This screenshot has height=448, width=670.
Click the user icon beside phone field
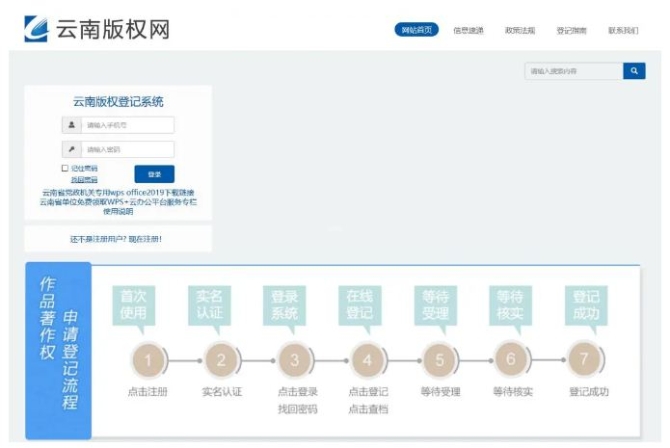tap(71, 125)
